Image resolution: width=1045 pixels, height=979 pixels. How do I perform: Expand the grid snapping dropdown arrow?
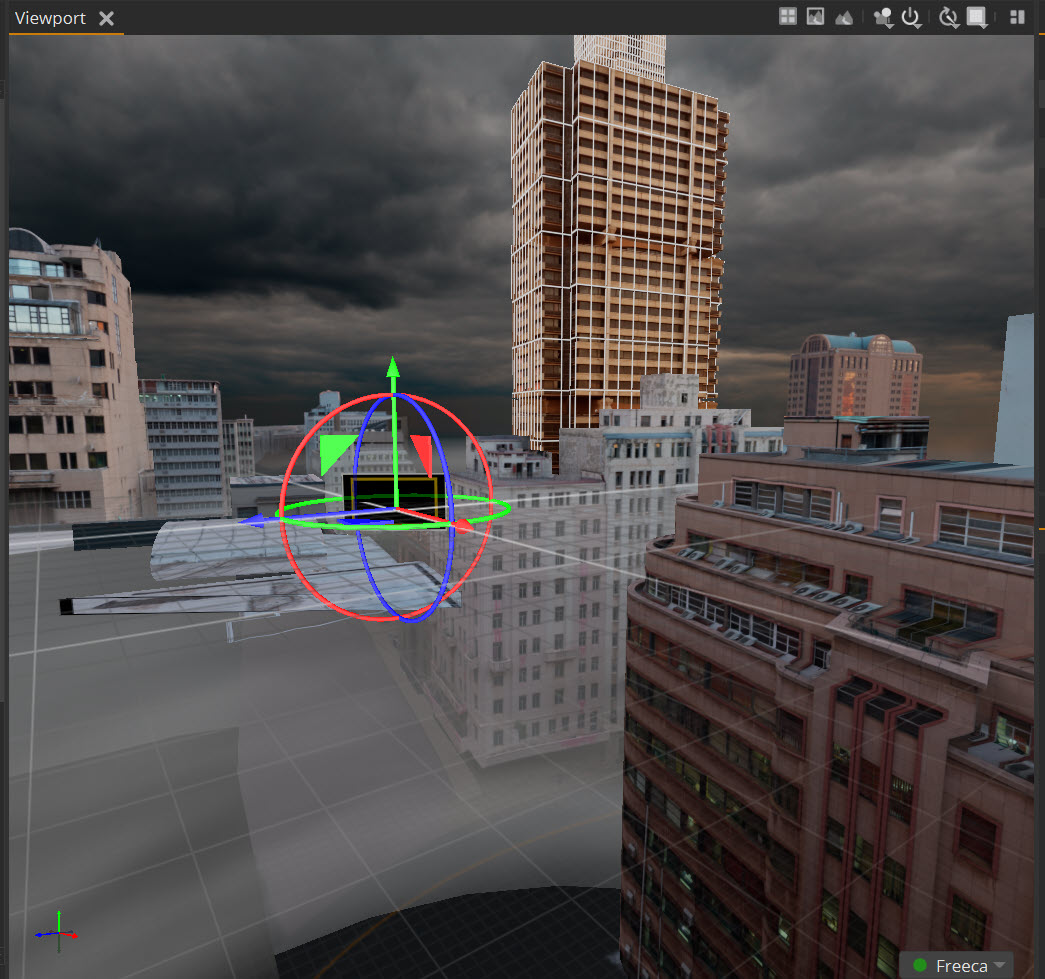[985, 25]
